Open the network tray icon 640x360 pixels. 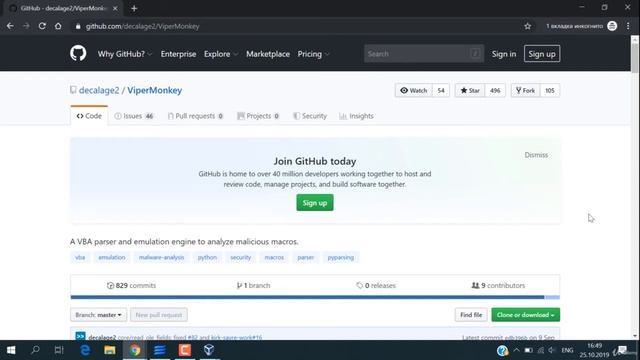(x=540, y=350)
